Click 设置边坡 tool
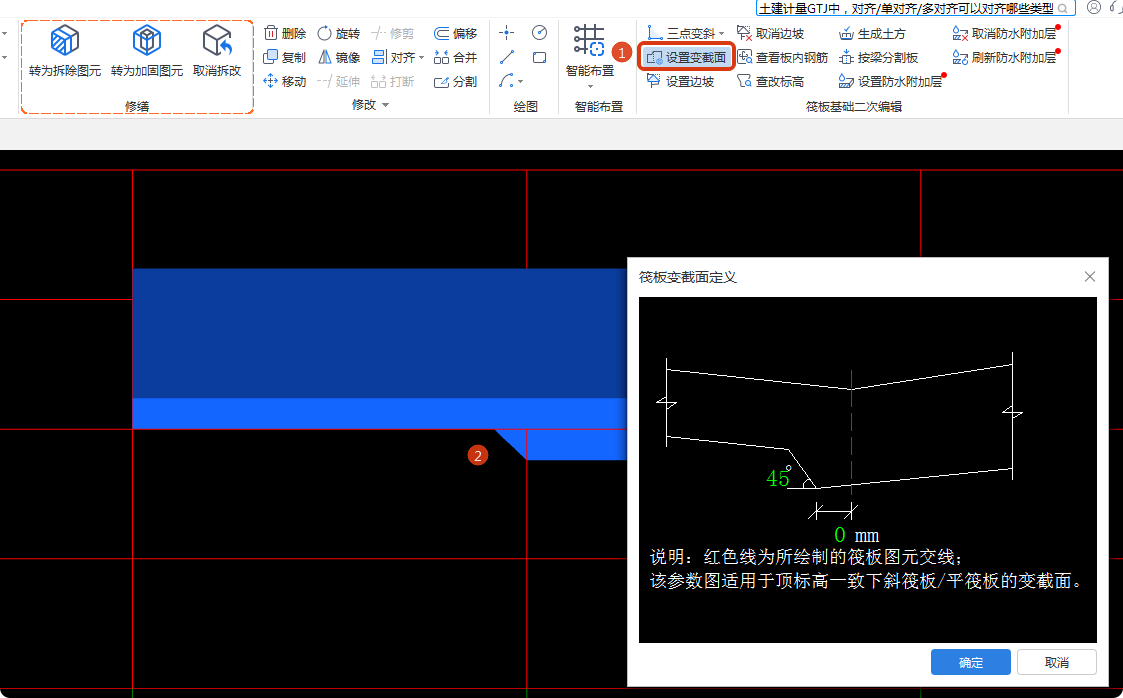 click(x=680, y=82)
